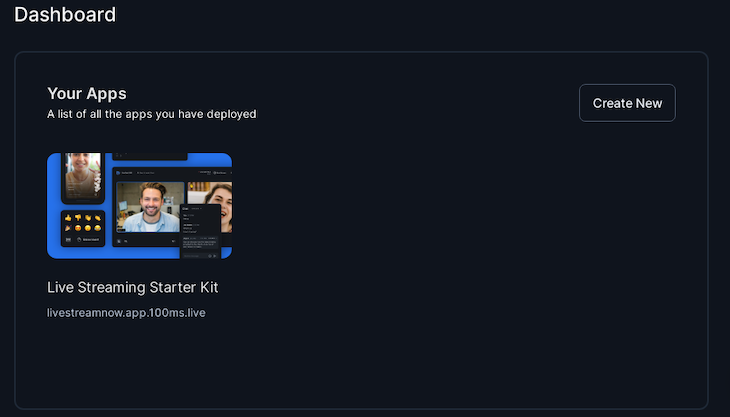Click the phone mockup showing the waving woman
The width and height of the screenshot is (730, 417).
tap(83, 177)
